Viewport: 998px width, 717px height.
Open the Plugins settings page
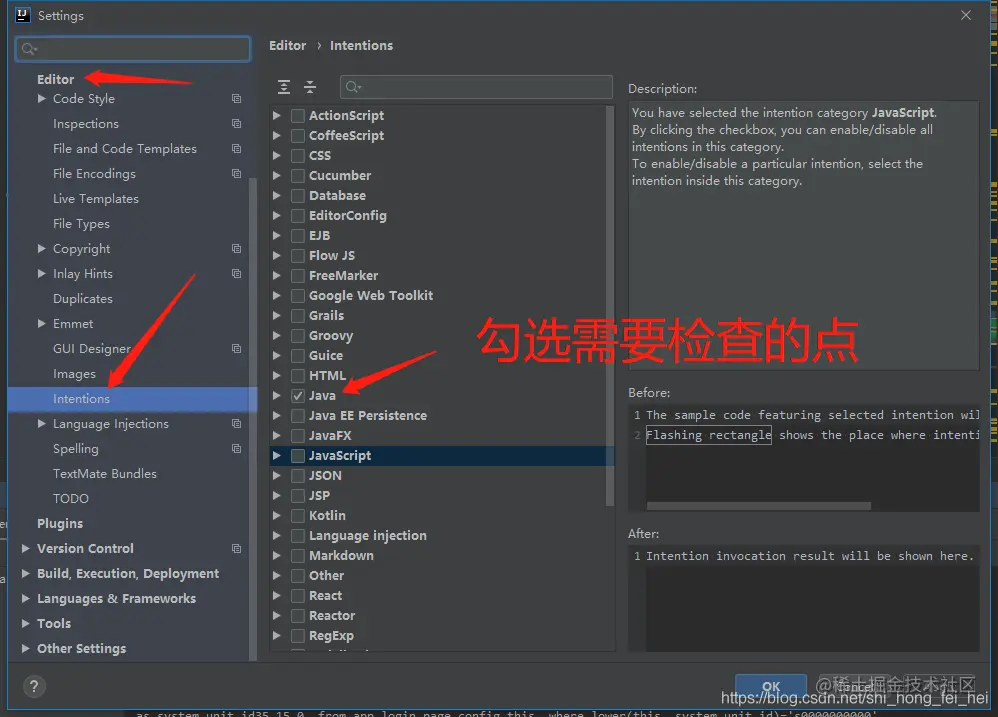click(x=60, y=524)
